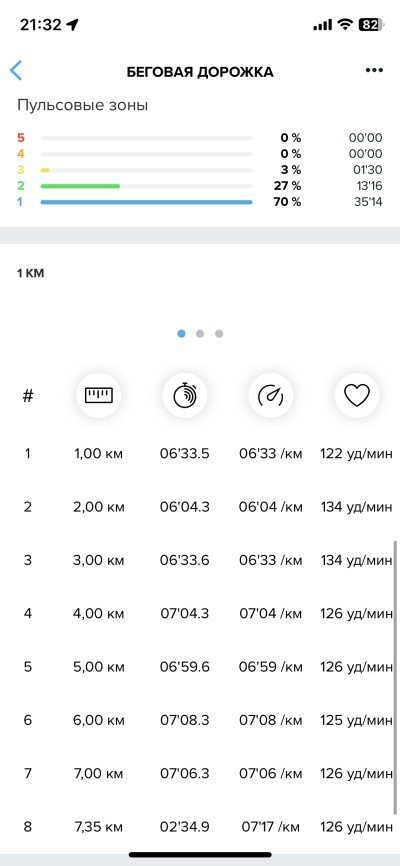The height and width of the screenshot is (866, 400).
Task: Tap the stopwatch lap time icon
Action: pos(185,395)
